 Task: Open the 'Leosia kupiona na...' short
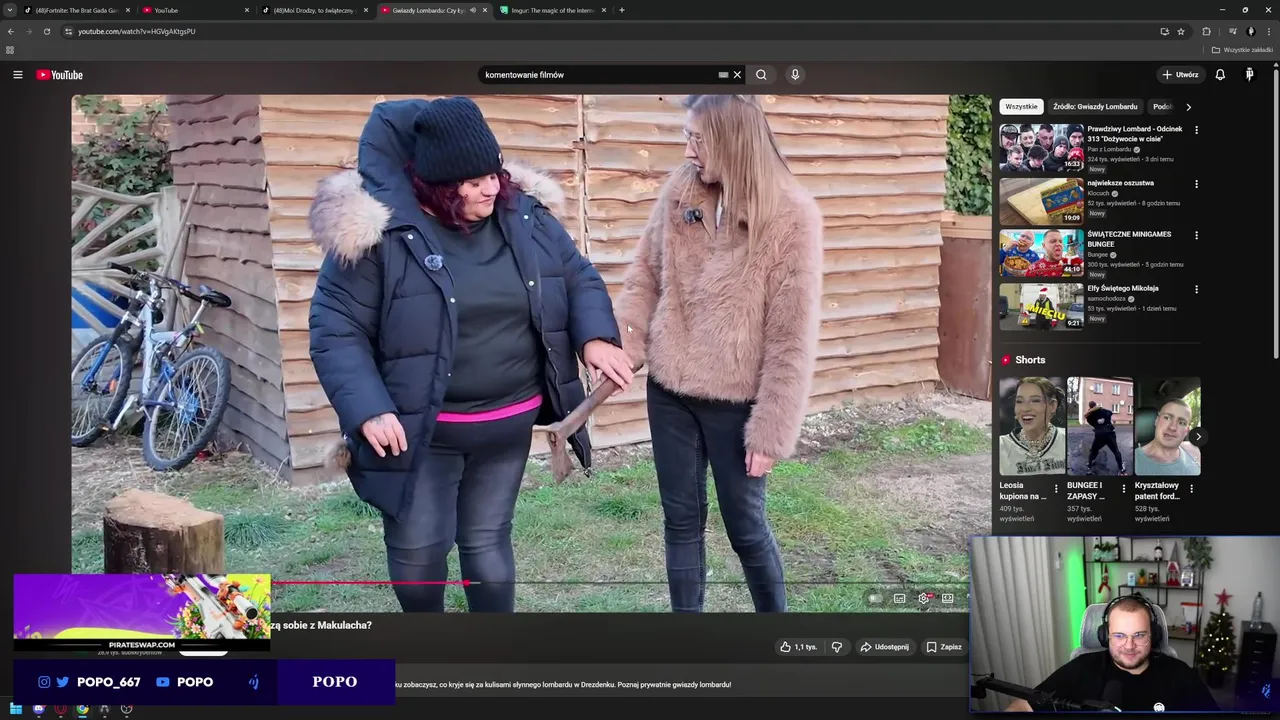tap(1032, 426)
